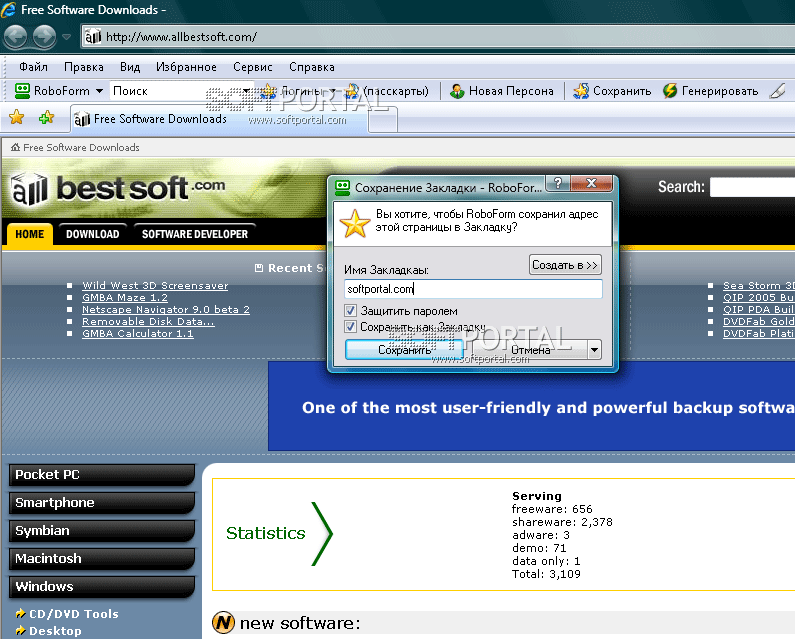Open the GMBA Maze 1.2 link
This screenshot has height=639, width=795.
[x=125, y=298]
